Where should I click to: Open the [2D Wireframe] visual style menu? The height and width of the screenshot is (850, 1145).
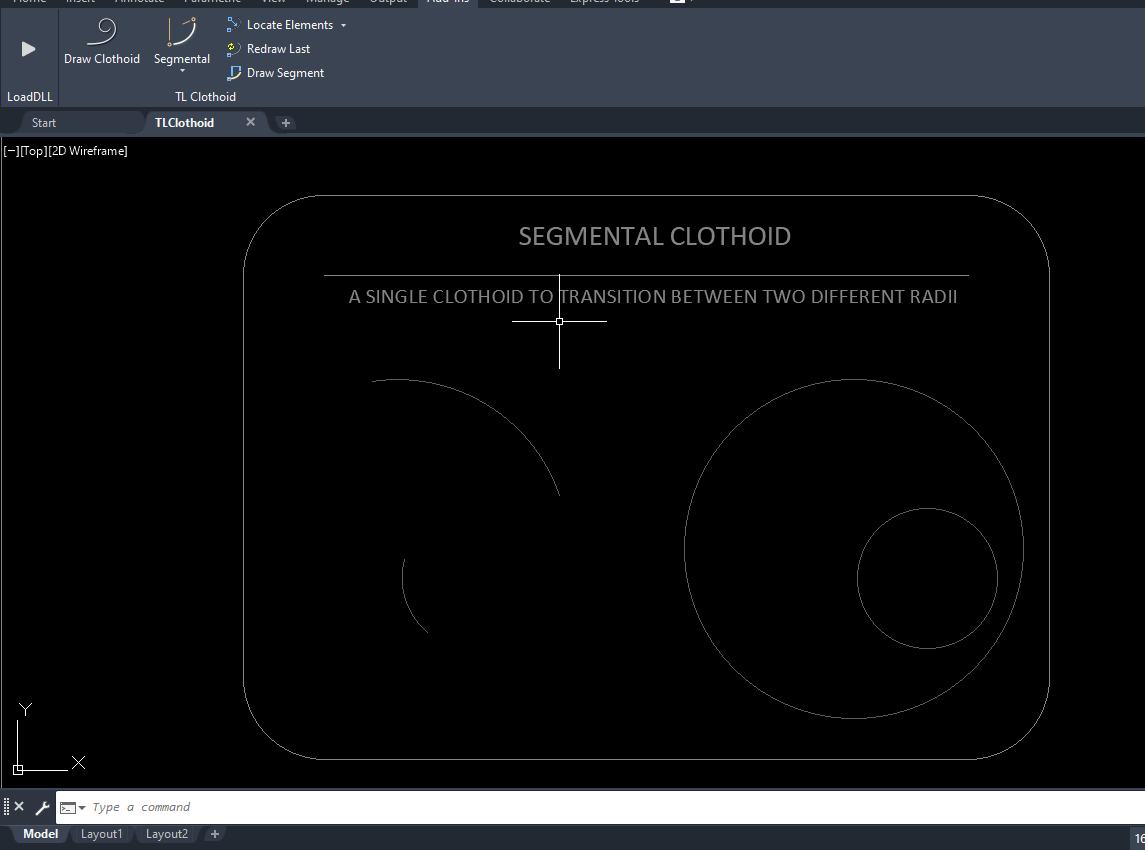pos(88,151)
